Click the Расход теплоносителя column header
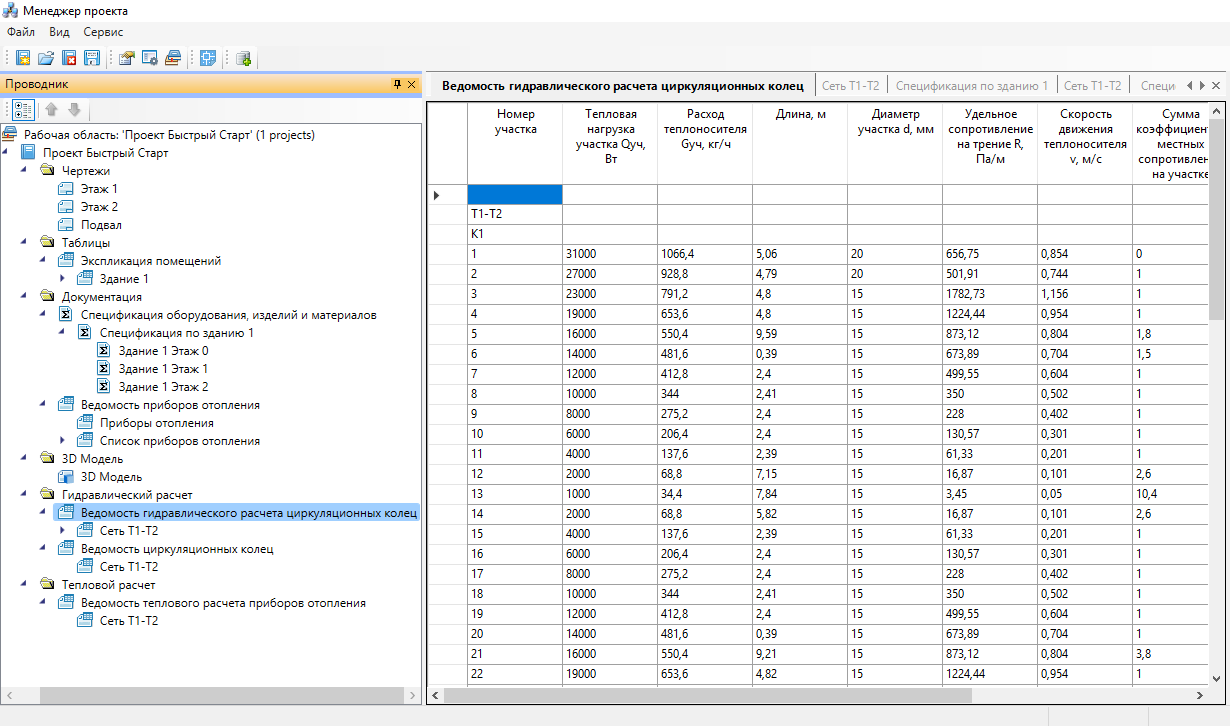This screenshot has width=1230, height=726. 705,143
